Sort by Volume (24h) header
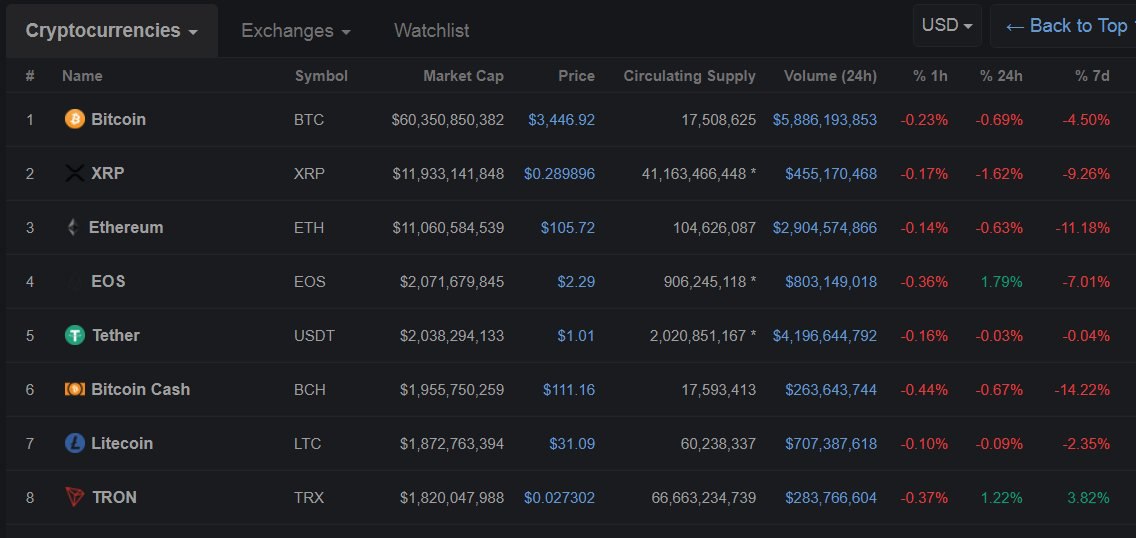1136x538 pixels. pyautogui.click(x=830, y=76)
